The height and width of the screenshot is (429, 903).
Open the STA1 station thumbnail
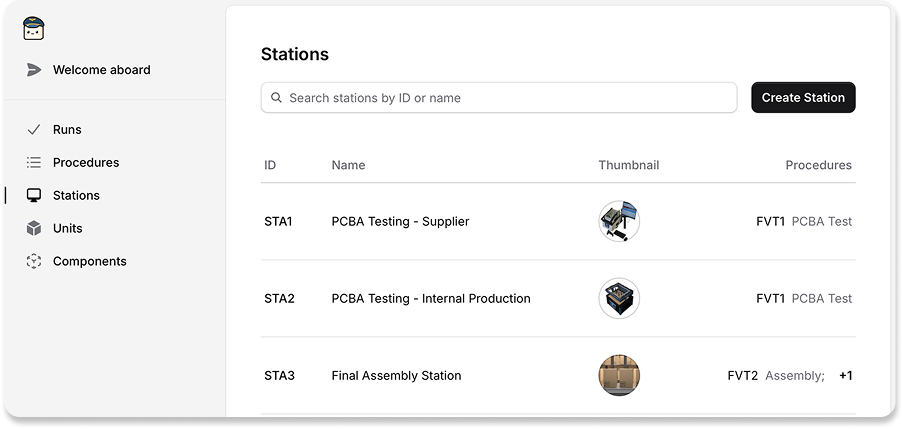coord(619,221)
